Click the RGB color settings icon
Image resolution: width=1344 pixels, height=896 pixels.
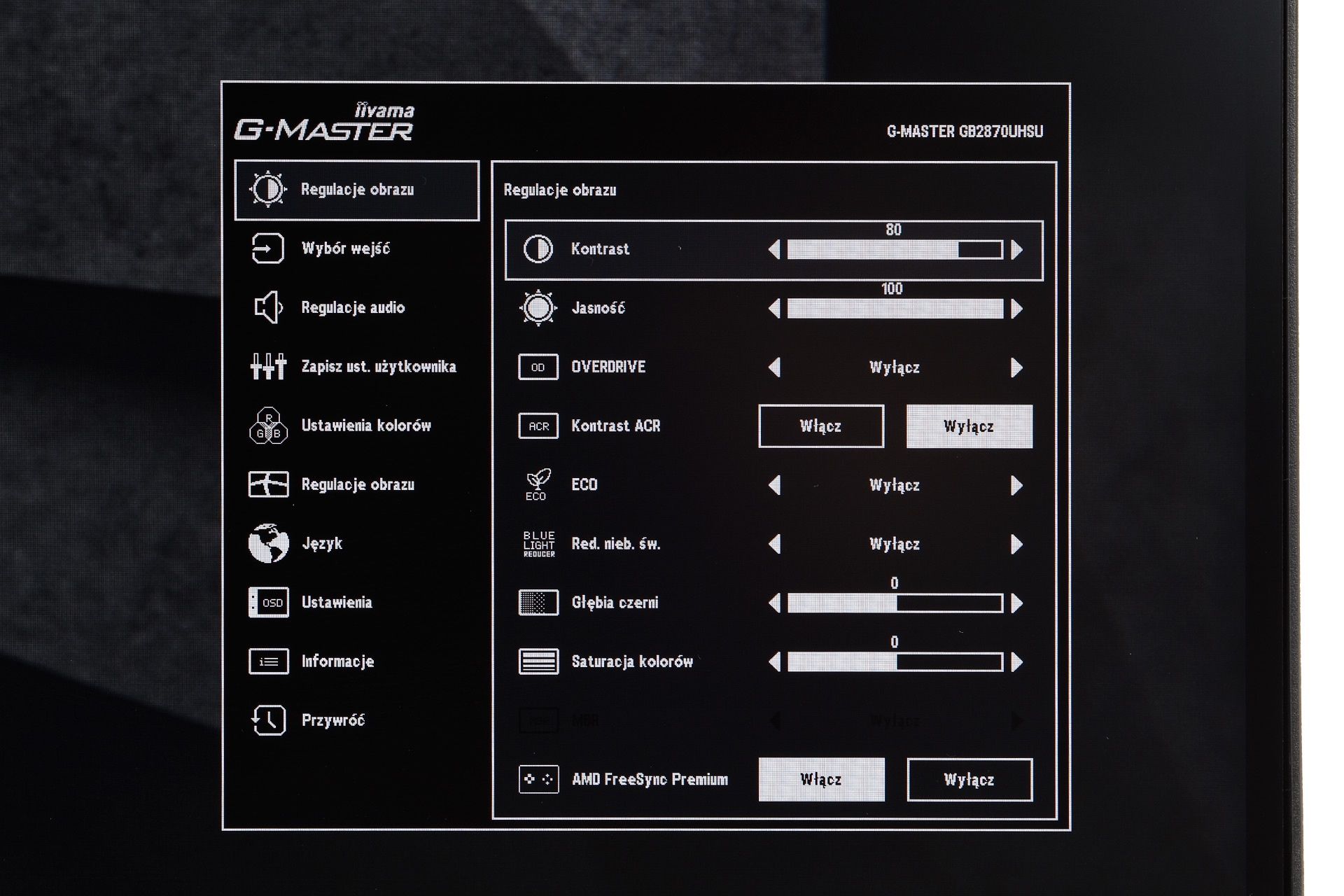click(268, 426)
